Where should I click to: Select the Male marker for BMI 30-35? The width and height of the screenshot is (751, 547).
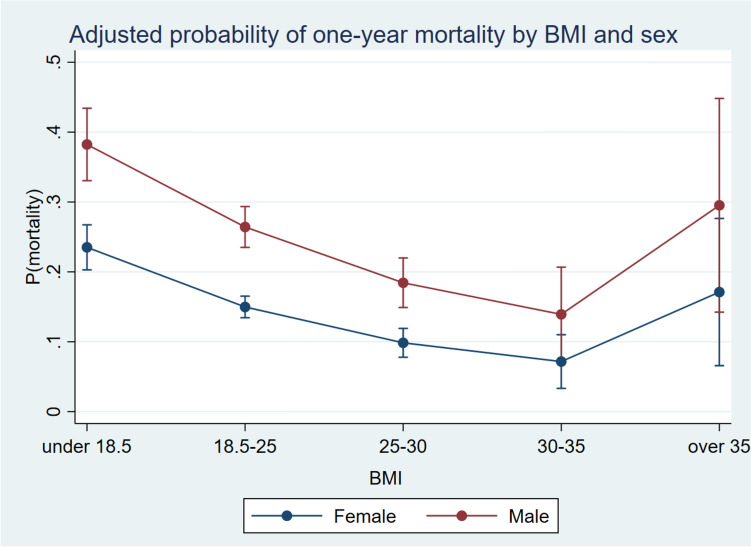click(x=560, y=314)
